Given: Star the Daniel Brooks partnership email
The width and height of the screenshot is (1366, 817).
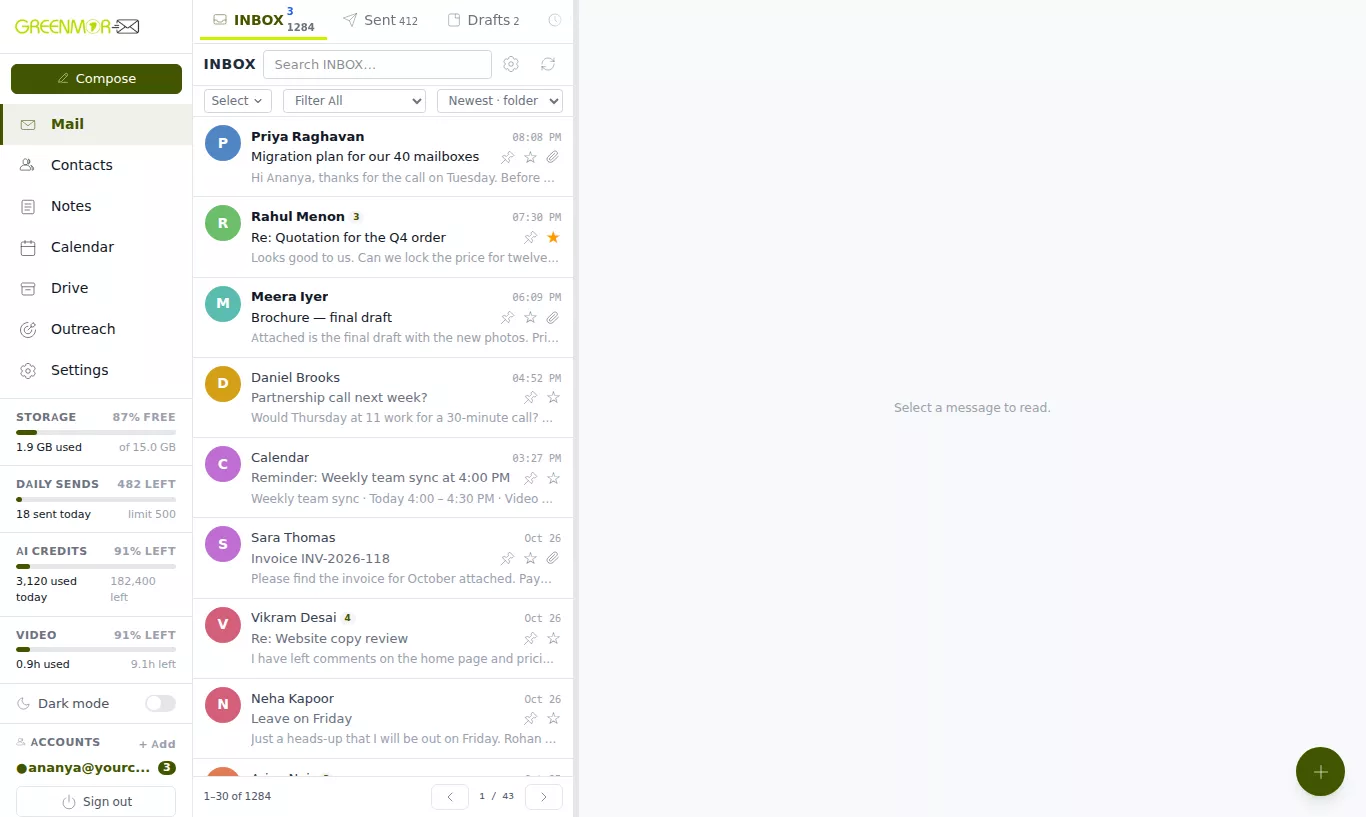Looking at the screenshot, I should click(553, 398).
